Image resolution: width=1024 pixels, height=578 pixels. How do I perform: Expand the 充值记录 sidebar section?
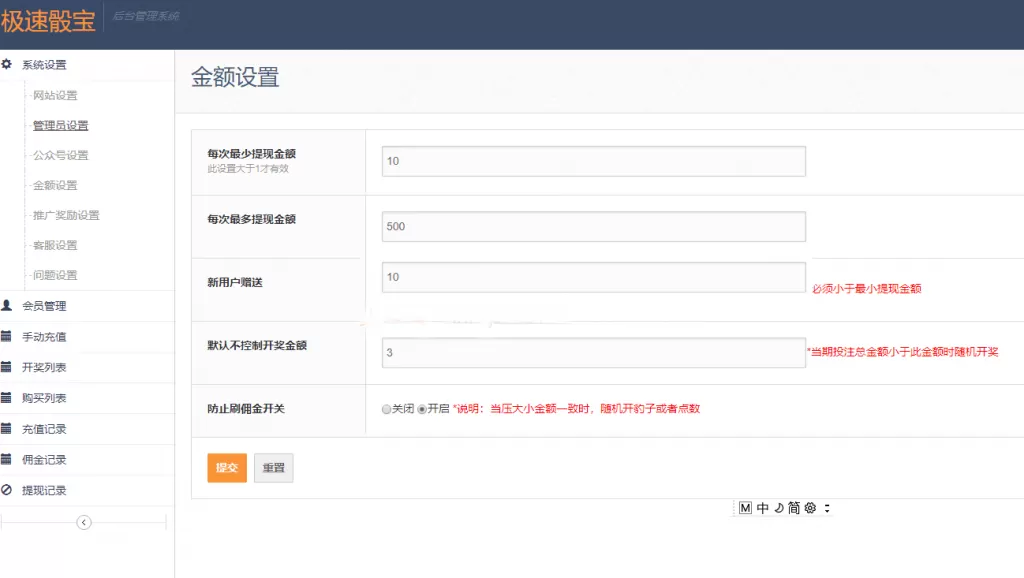coord(44,429)
